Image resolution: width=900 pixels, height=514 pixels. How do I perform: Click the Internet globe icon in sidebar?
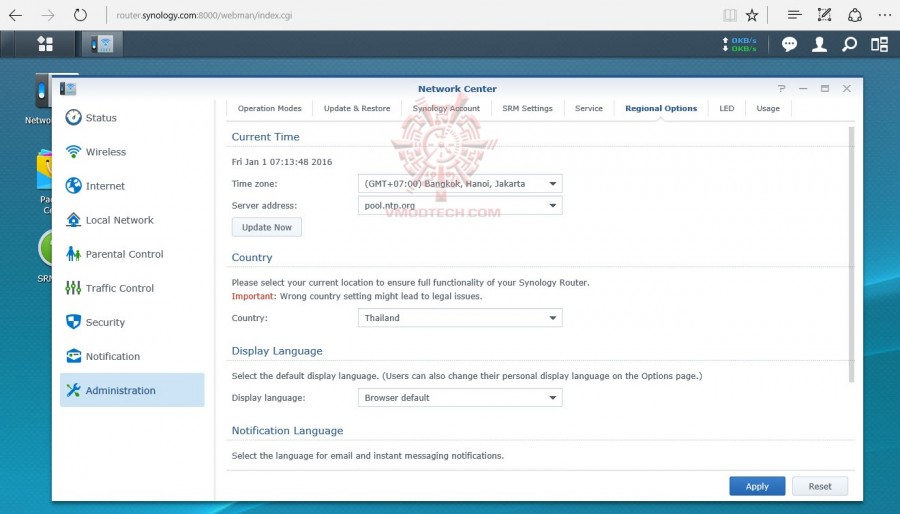73,185
